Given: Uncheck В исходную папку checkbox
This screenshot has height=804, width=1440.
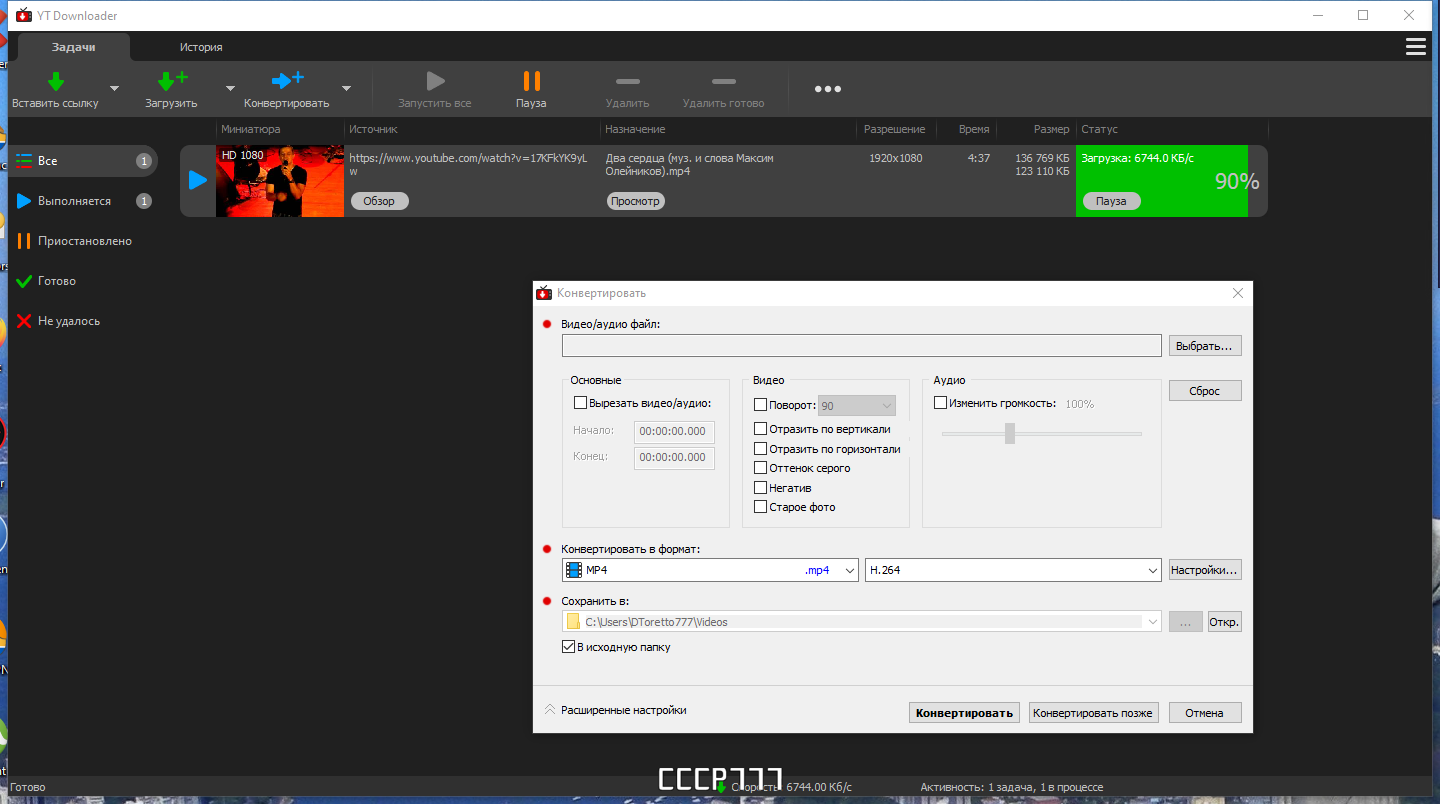Looking at the screenshot, I should (569, 647).
